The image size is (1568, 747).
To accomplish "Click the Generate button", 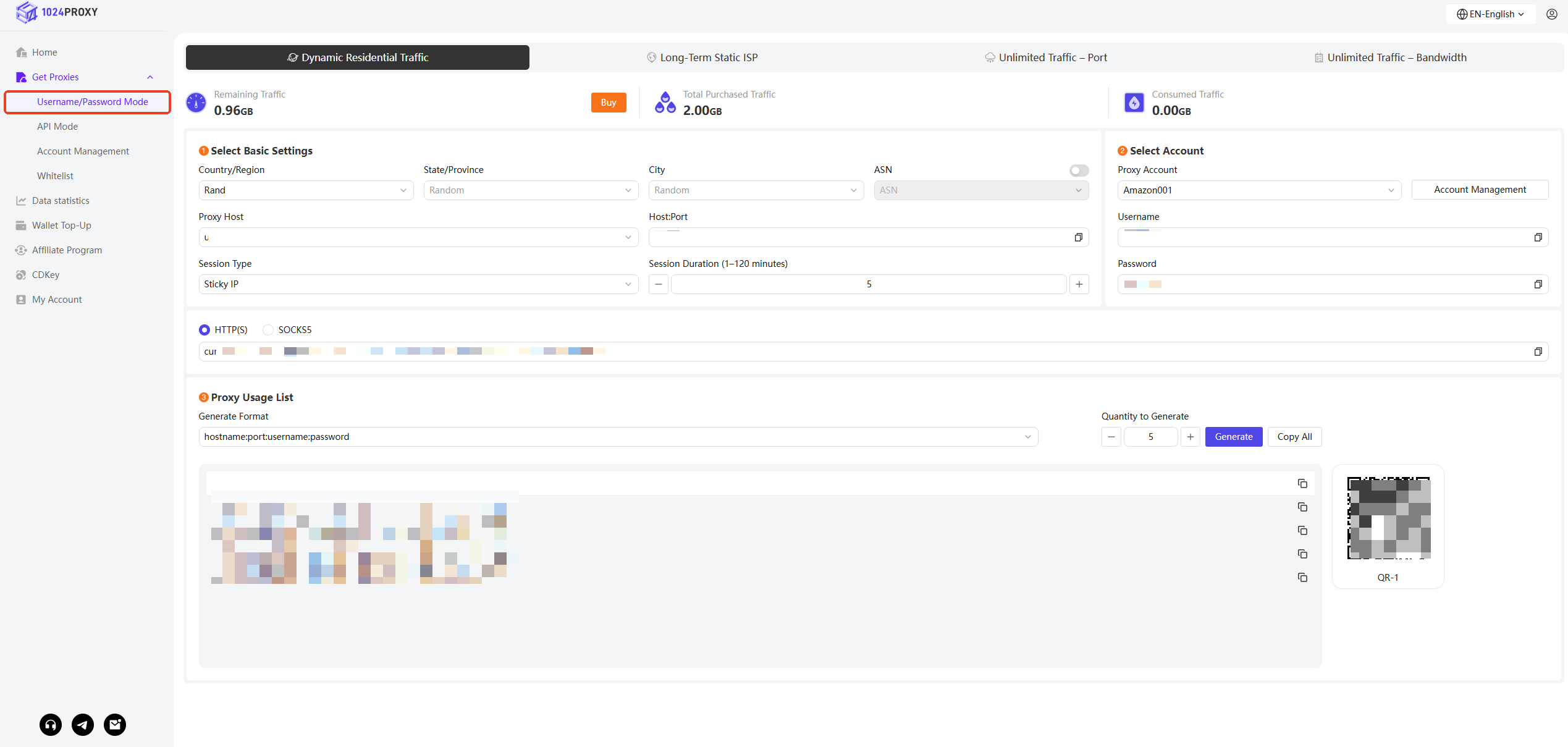I will pyautogui.click(x=1233, y=437).
